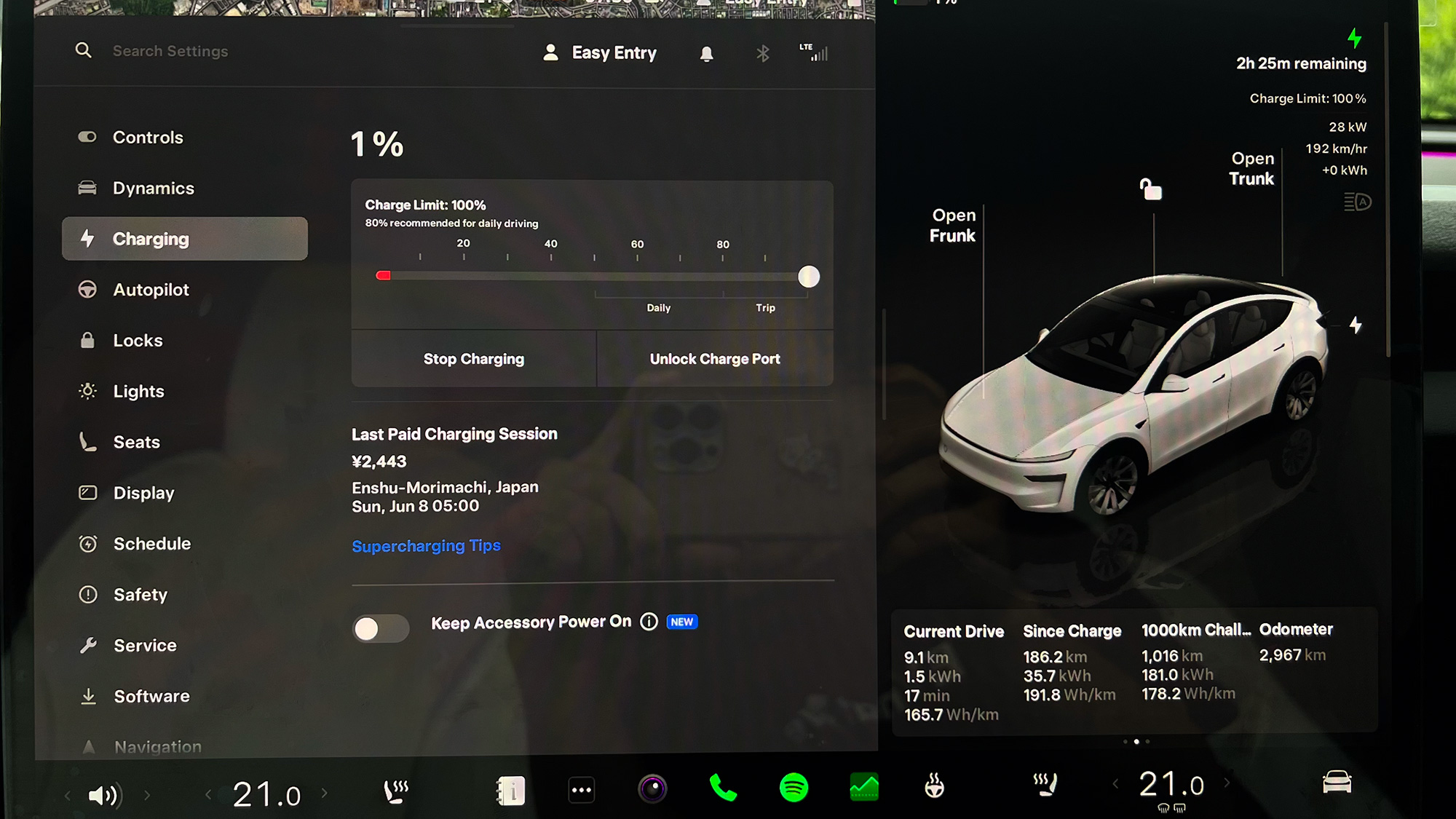Toggle the heated steering wheel icon
The width and height of the screenshot is (1456, 819).
coord(935,786)
